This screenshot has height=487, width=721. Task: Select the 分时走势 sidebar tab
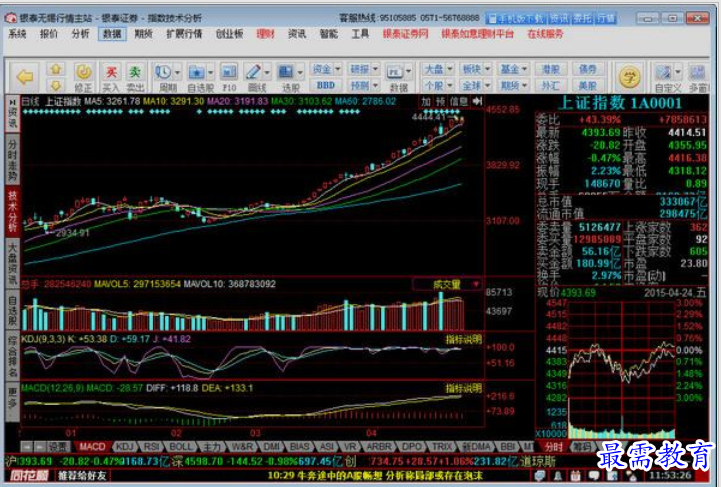point(12,160)
